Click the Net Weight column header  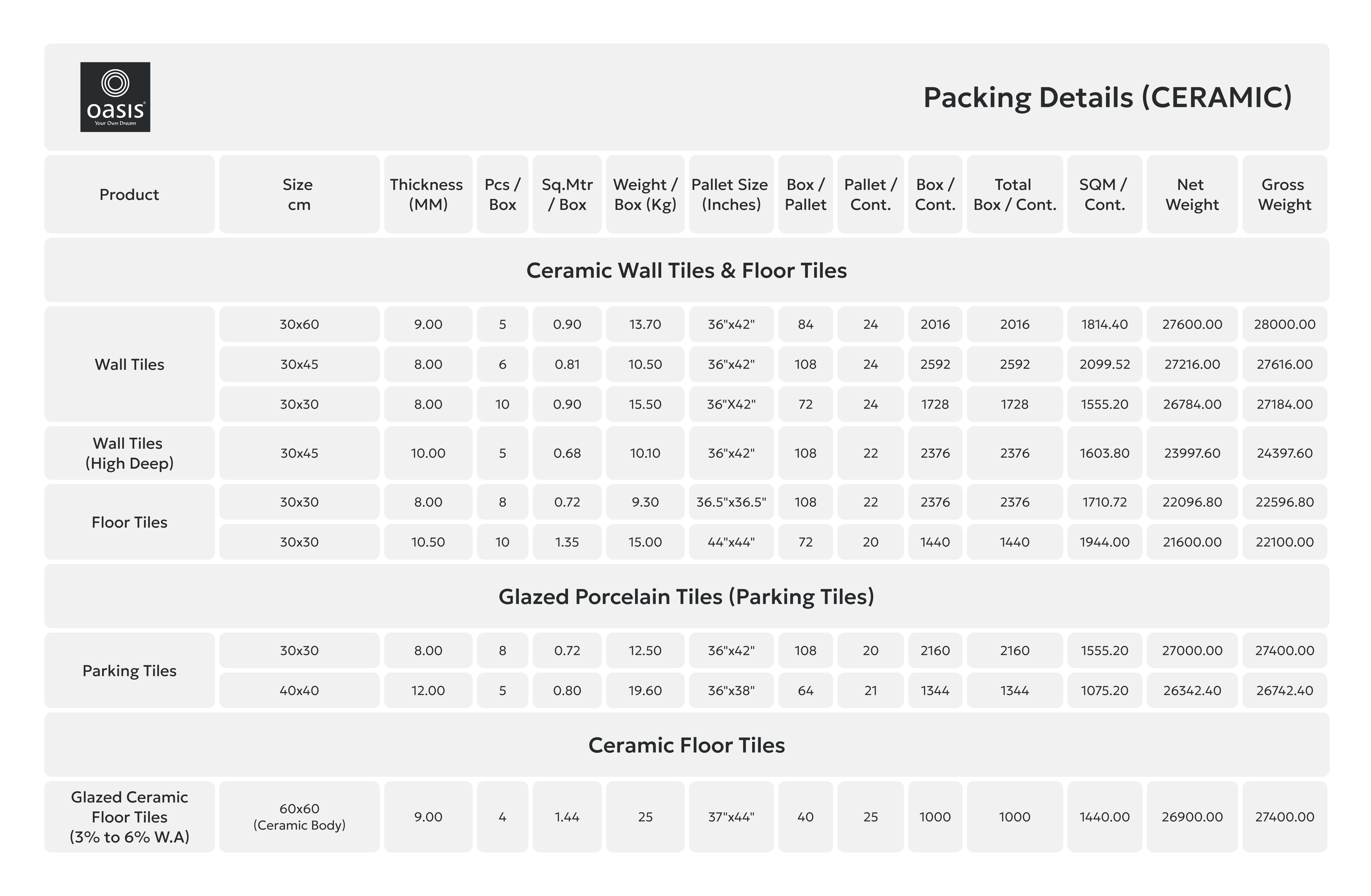coord(1191,195)
